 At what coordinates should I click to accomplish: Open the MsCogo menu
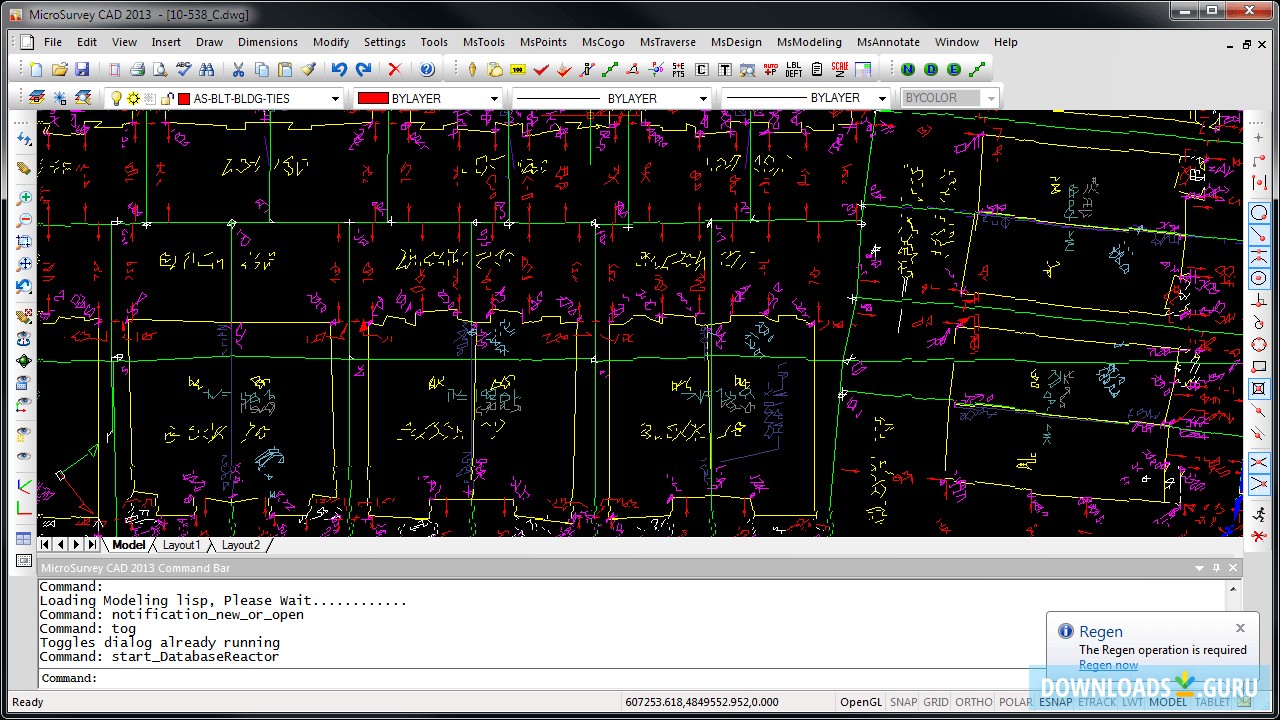tap(603, 42)
